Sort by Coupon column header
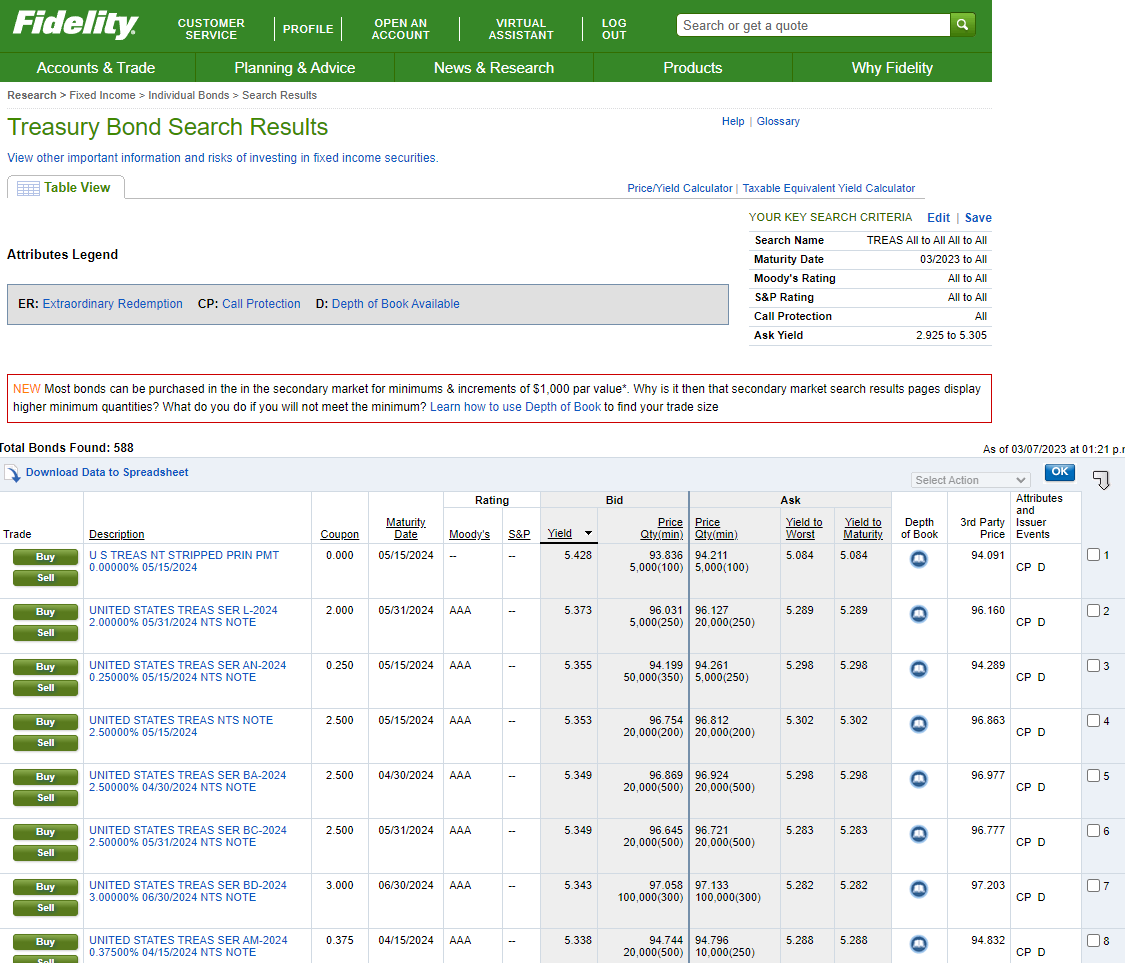Viewport: 1125px width, 963px height. [339, 535]
